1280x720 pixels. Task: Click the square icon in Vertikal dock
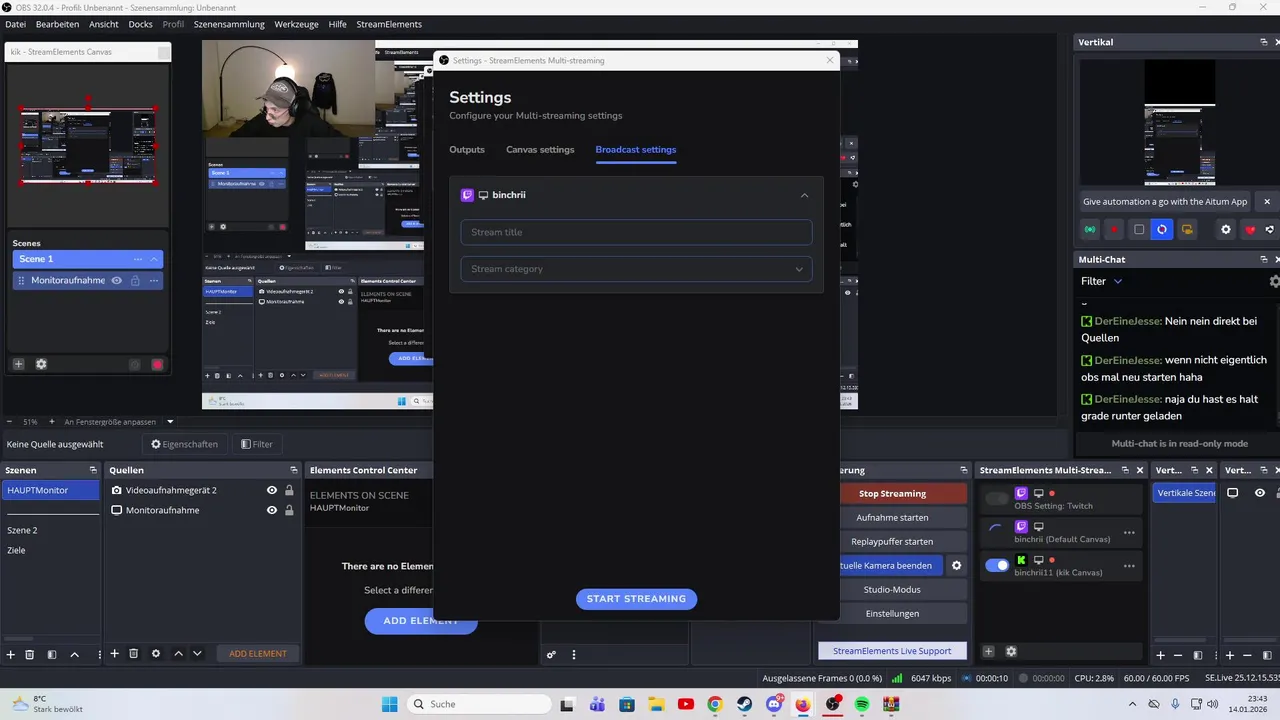click(1138, 229)
